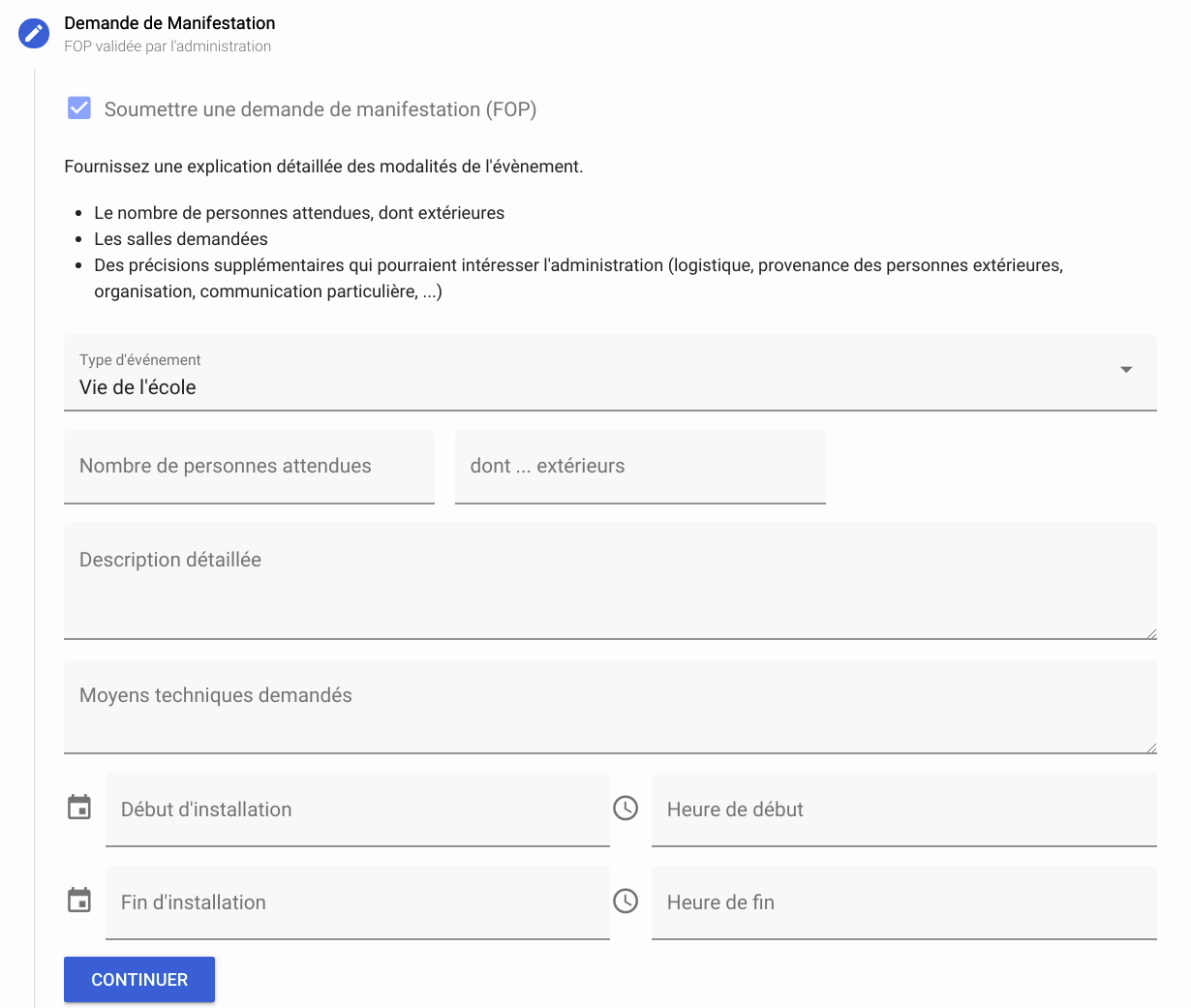Image resolution: width=1191 pixels, height=1008 pixels.
Task: Select the Heure de fin time field
Action: pos(904,902)
